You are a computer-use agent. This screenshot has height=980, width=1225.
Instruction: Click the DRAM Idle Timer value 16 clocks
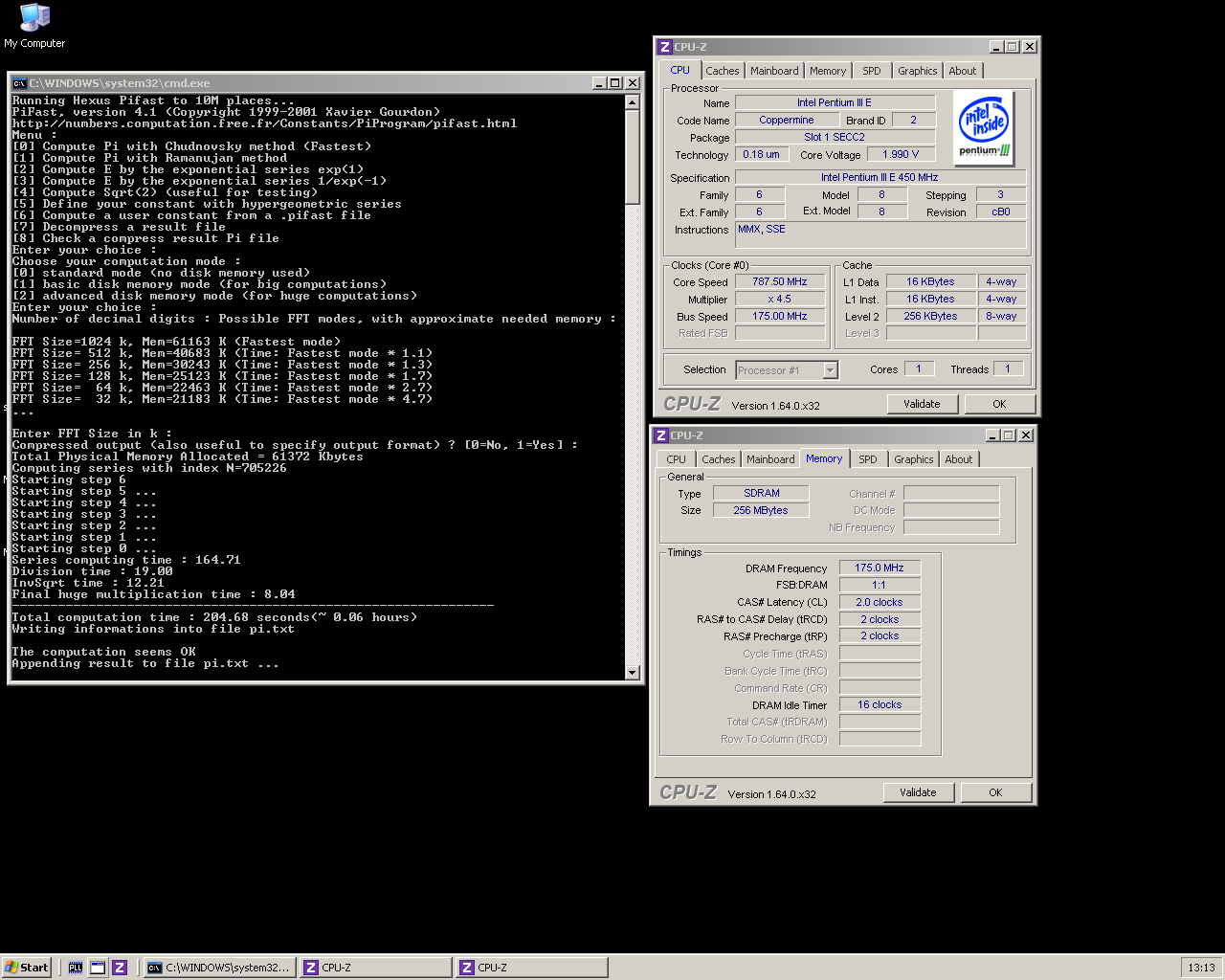coord(880,704)
